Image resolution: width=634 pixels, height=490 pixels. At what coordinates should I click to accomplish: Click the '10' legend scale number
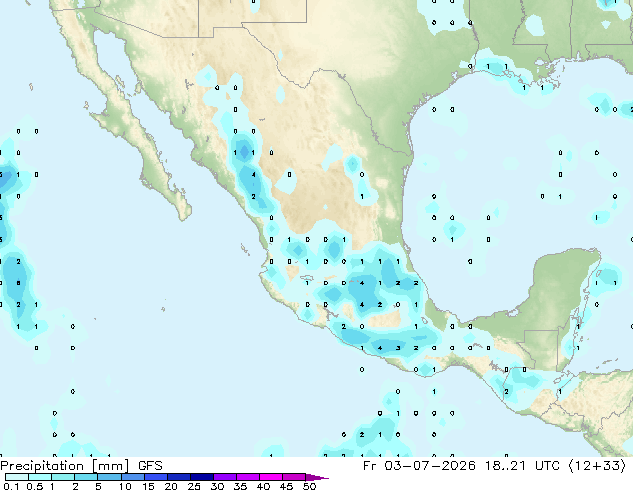coord(125,486)
